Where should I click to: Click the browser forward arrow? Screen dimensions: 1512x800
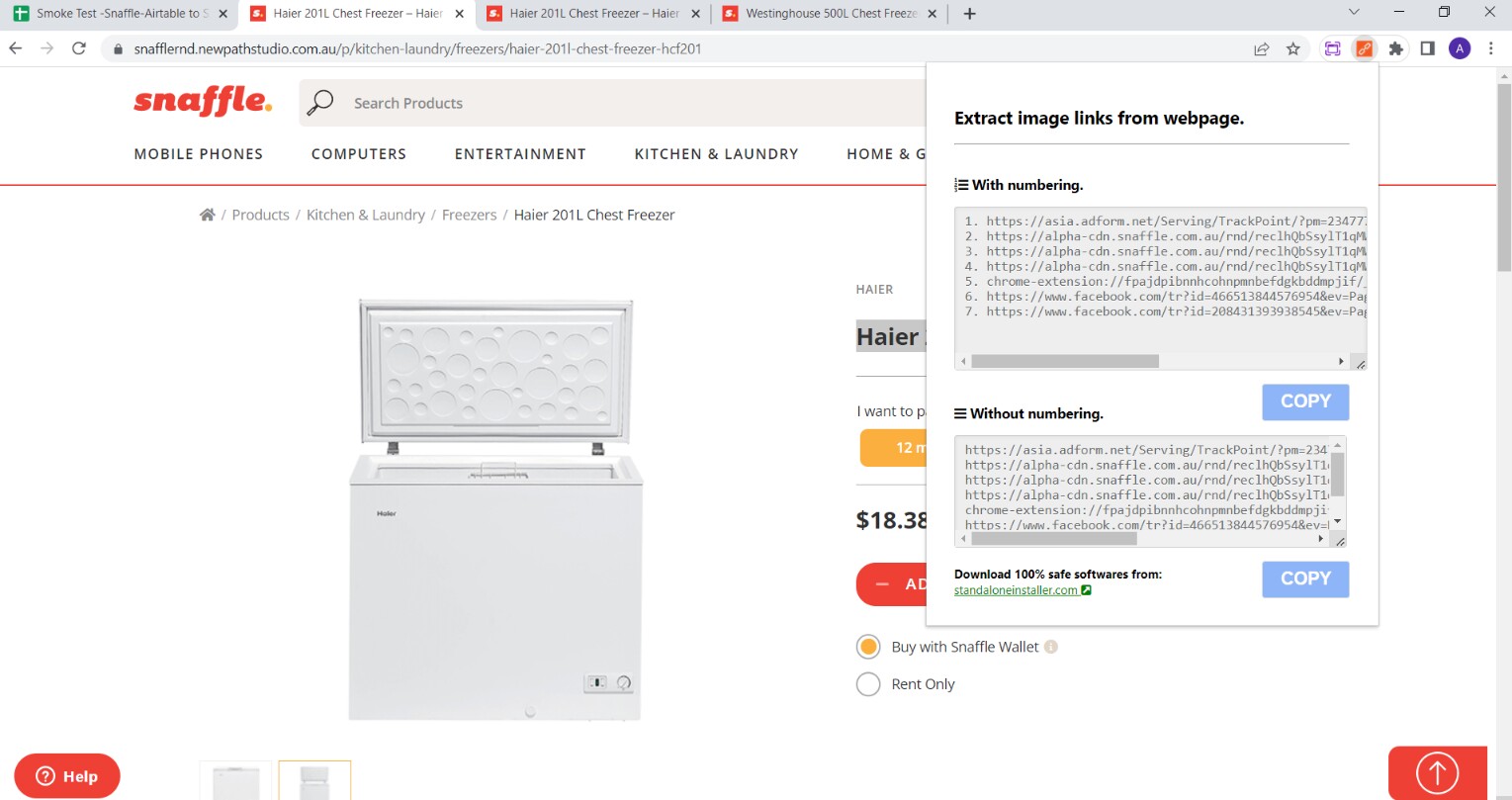(46, 48)
